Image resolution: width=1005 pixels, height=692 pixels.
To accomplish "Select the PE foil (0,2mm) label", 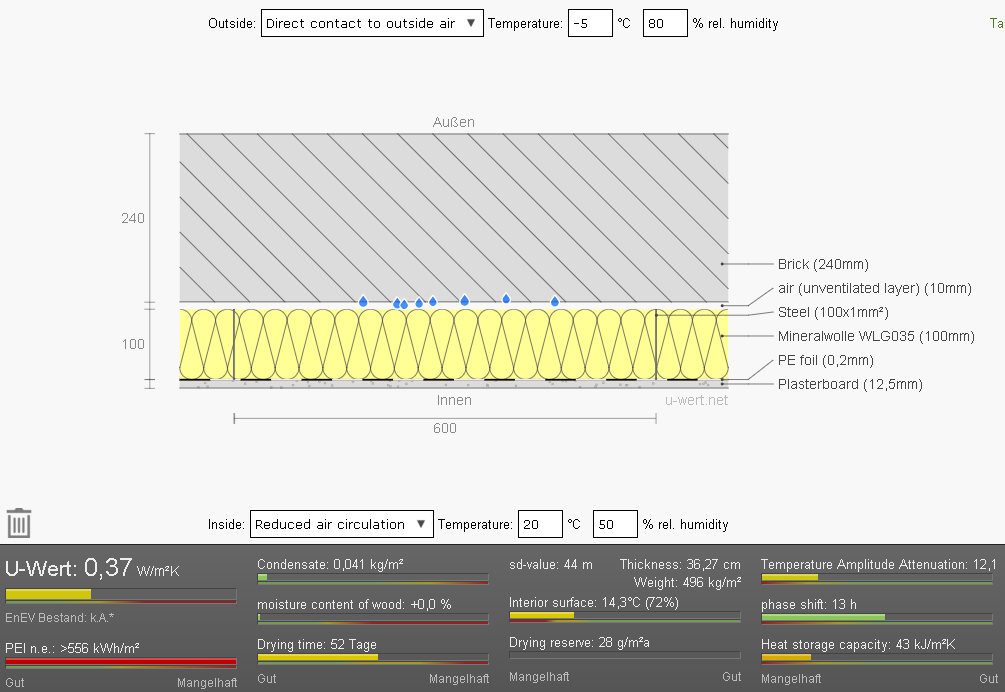I will (825, 360).
